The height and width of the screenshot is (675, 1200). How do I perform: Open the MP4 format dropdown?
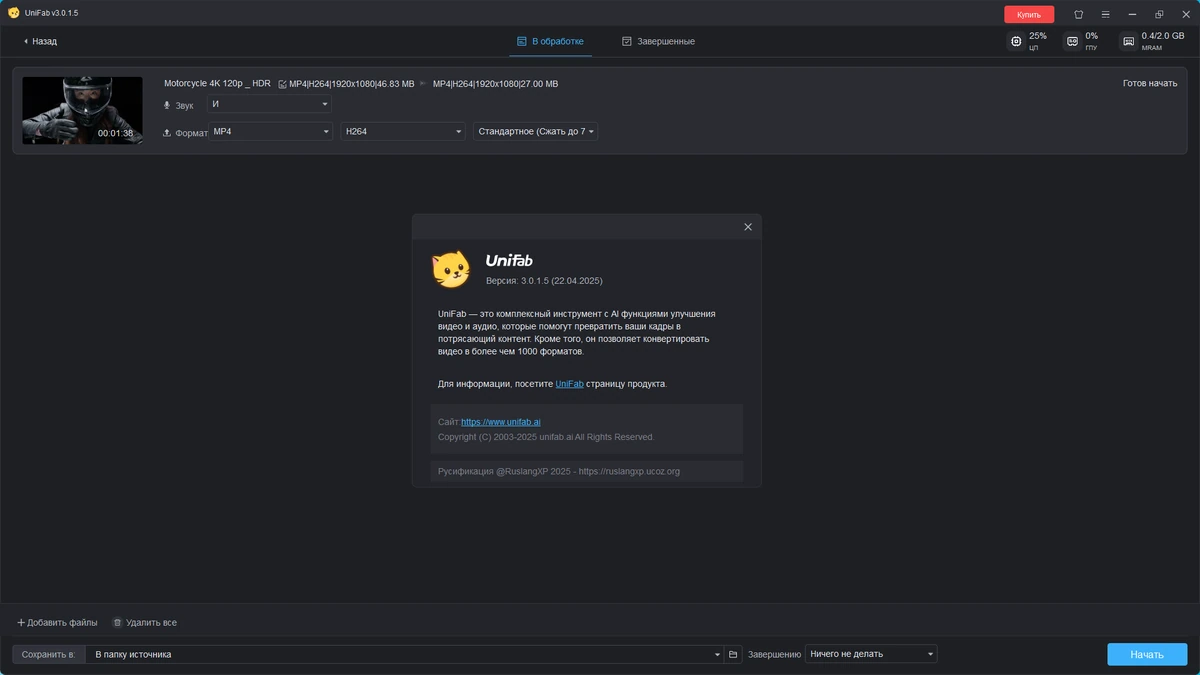click(x=270, y=131)
